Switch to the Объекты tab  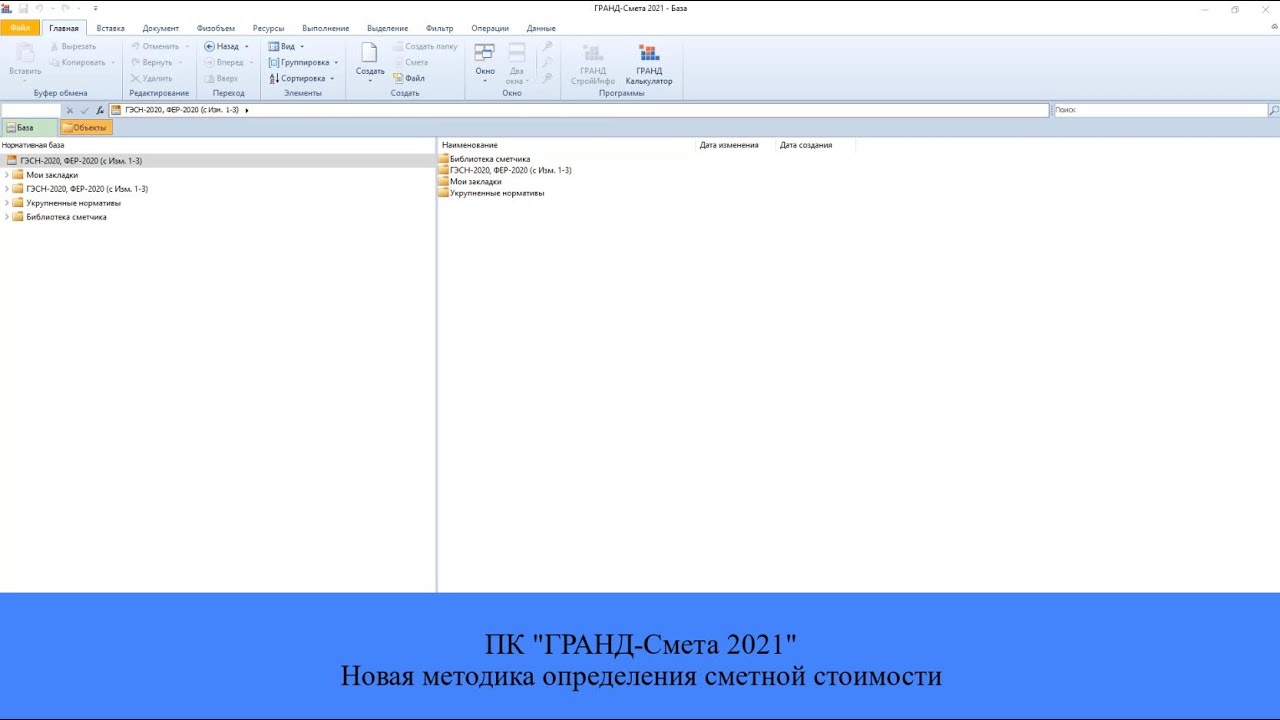[x=85, y=128]
